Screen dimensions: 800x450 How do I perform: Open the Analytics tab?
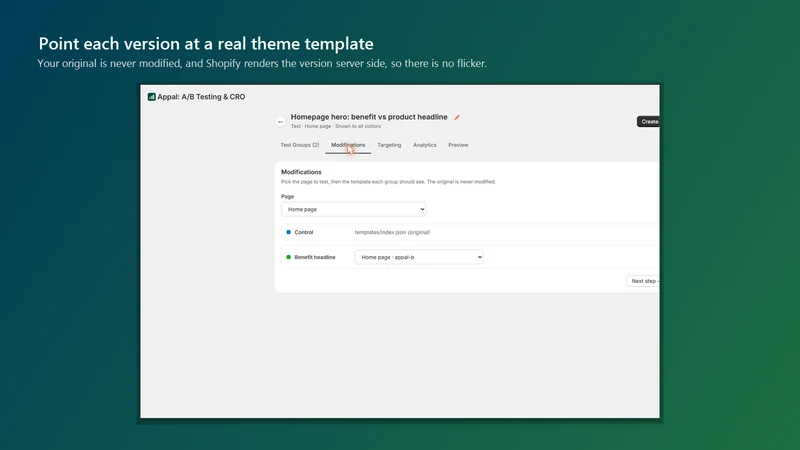tap(424, 145)
